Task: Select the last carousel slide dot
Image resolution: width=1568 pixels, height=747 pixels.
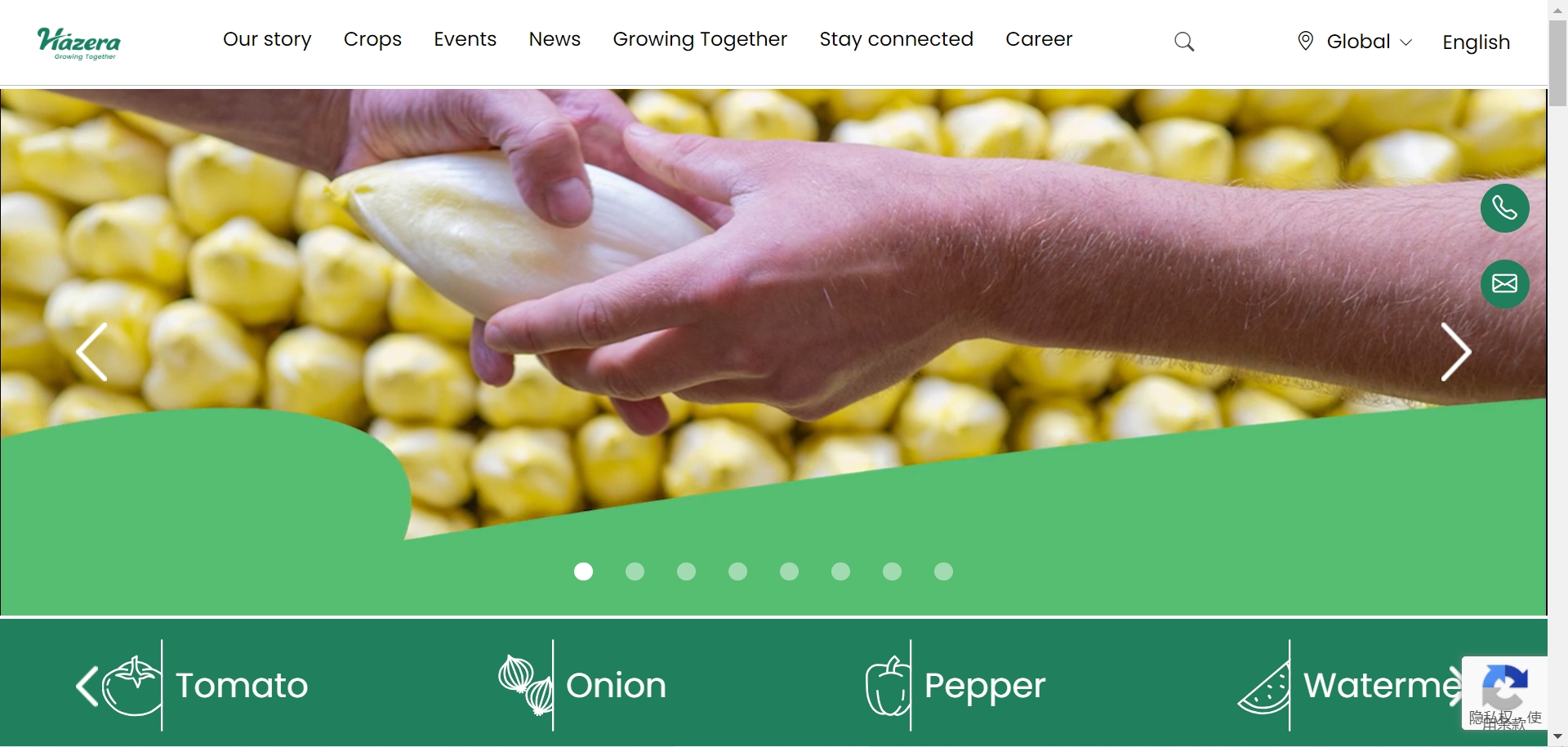Action: point(943,571)
